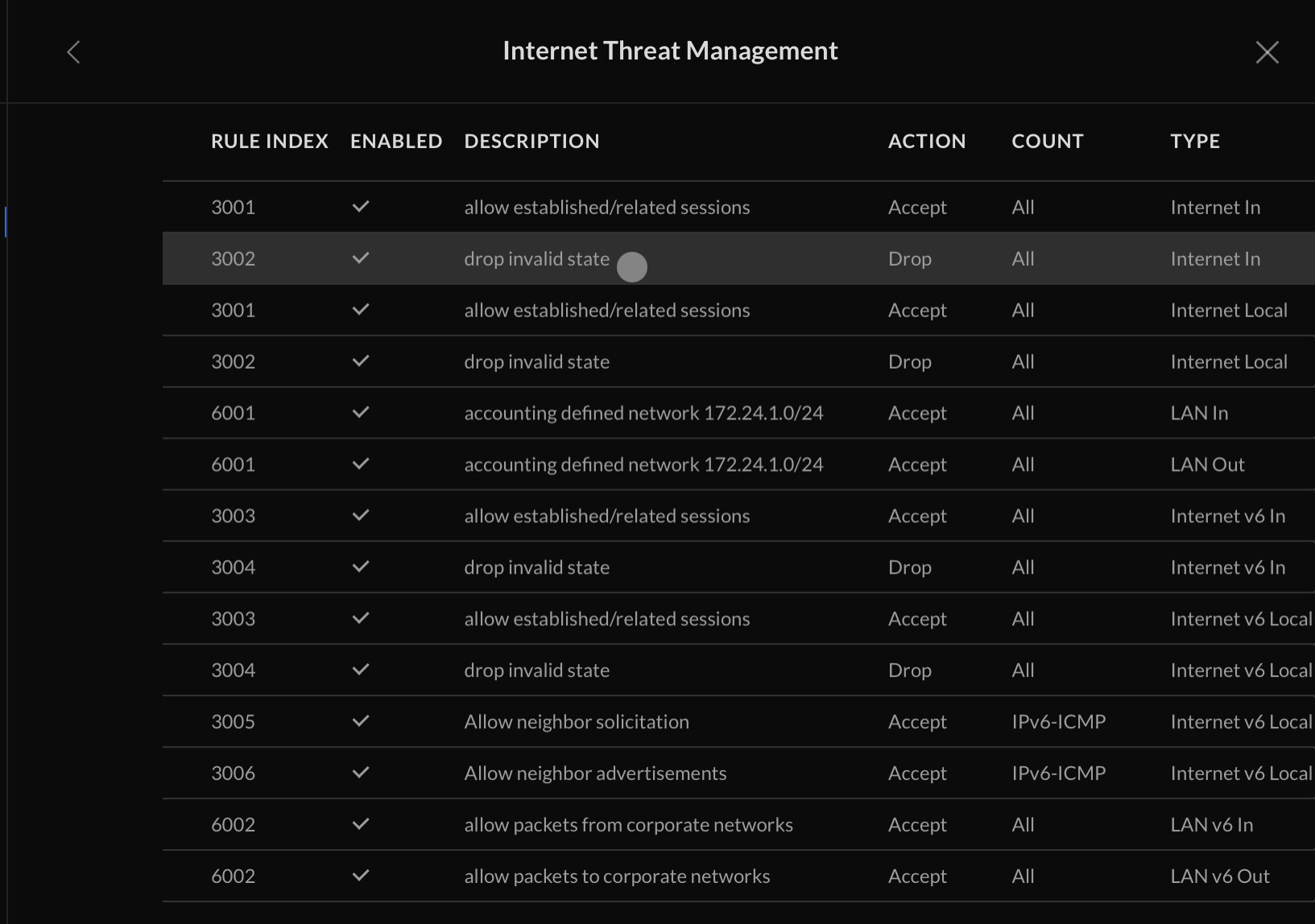Toggle enabled check for 3001 Internet In rule
The height and width of the screenshot is (924, 1315).
coord(361,207)
